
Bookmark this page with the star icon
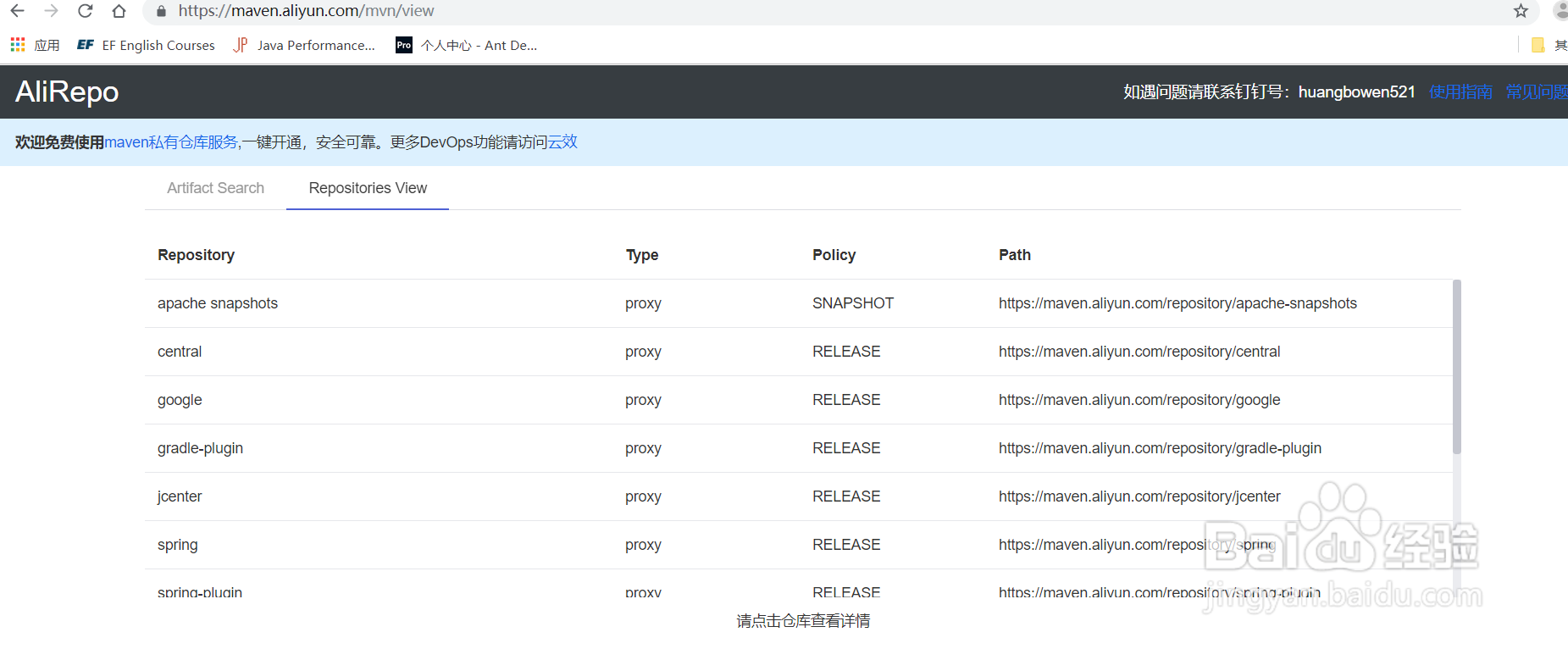coord(1521,11)
